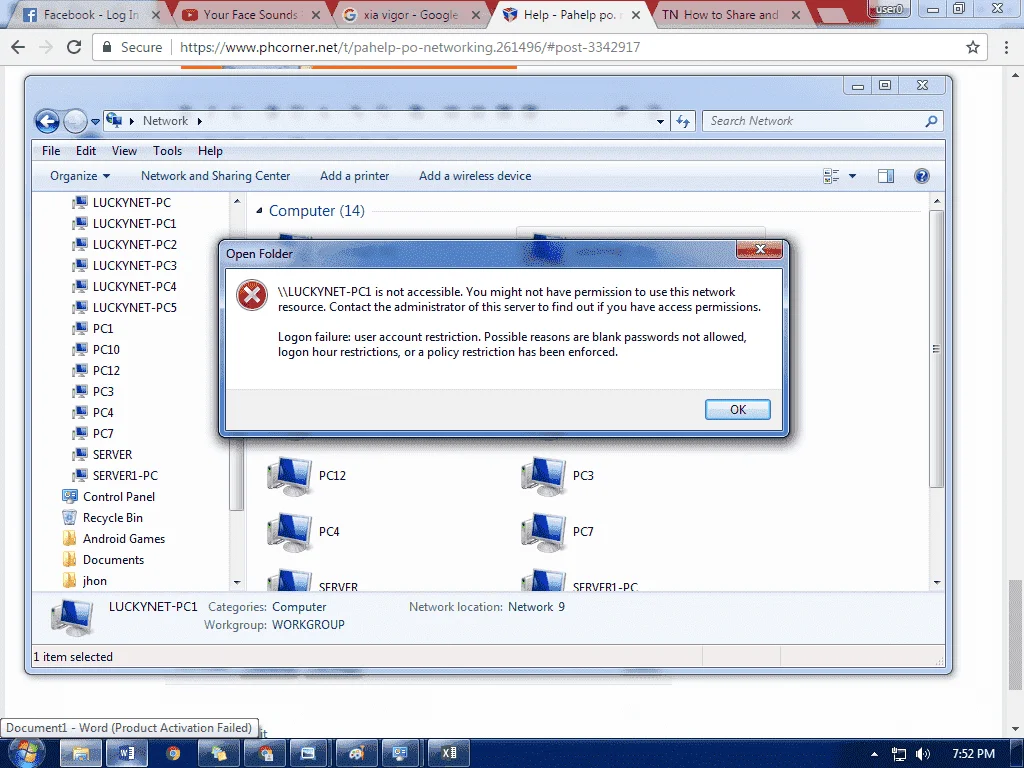Open the Organize dropdown
Image resolution: width=1024 pixels, height=768 pixels.
(80, 176)
